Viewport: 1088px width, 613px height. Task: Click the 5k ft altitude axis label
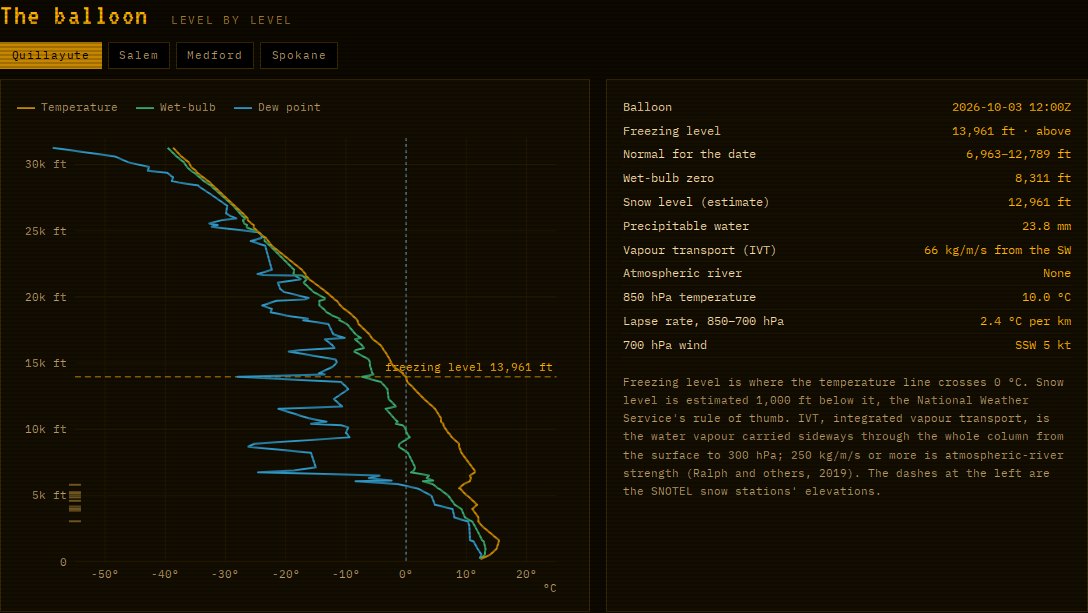click(49, 495)
